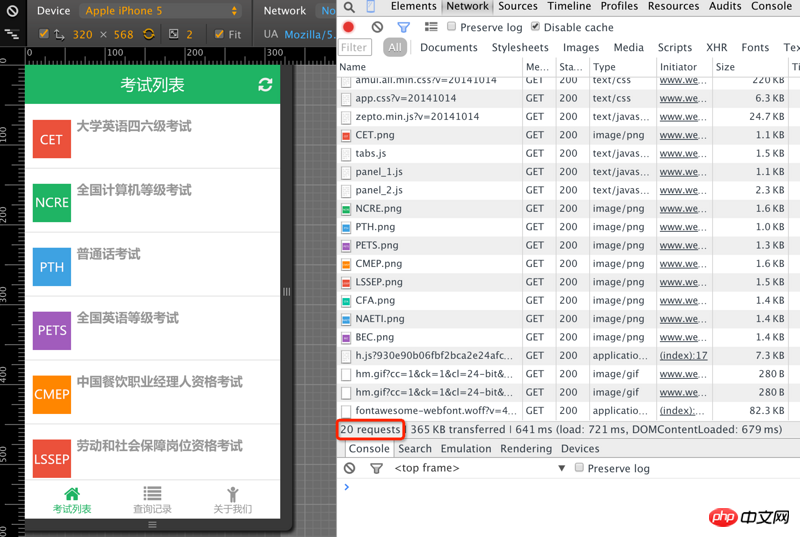Viewport: 800px width, 537px height.
Task: Click the height field showing 568
Action: point(123,35)
